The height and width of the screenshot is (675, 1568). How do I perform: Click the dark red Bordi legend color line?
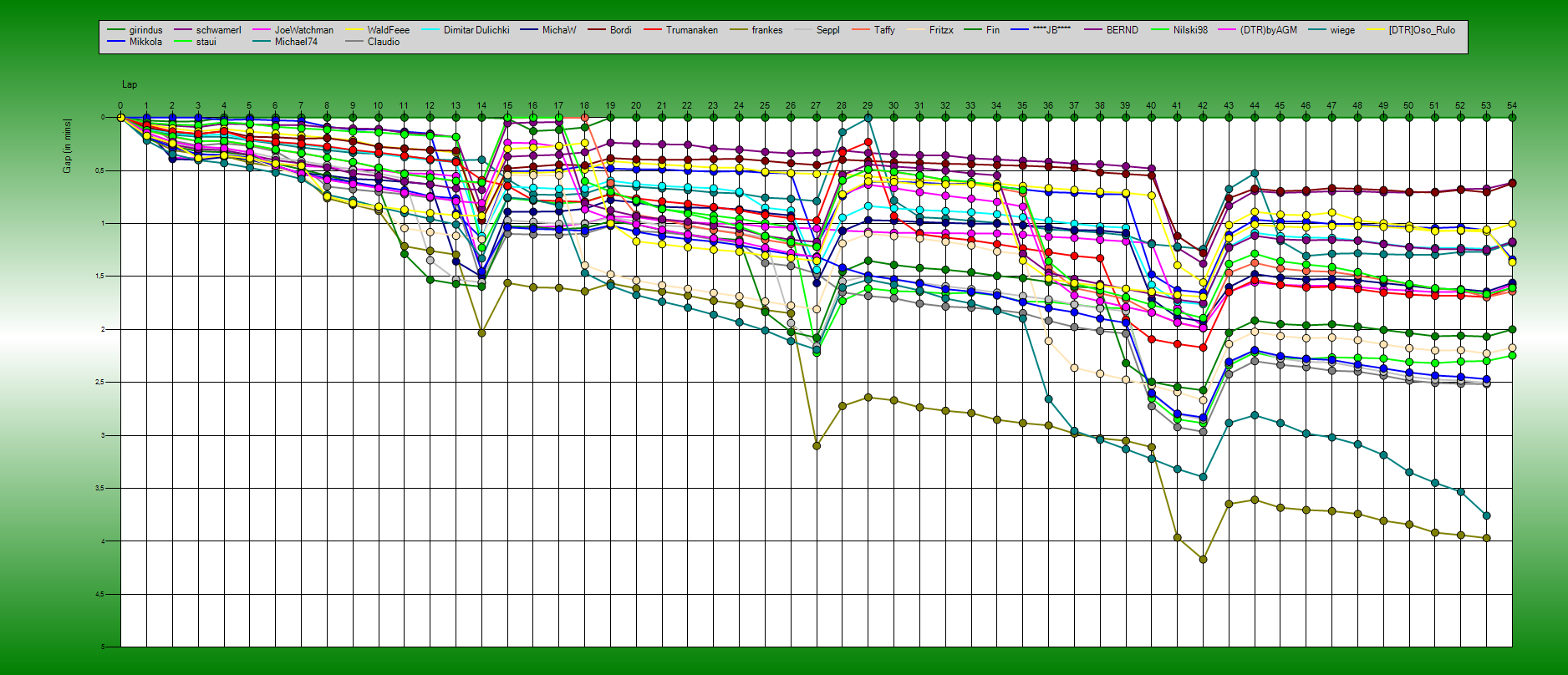(x=594, y=30)
